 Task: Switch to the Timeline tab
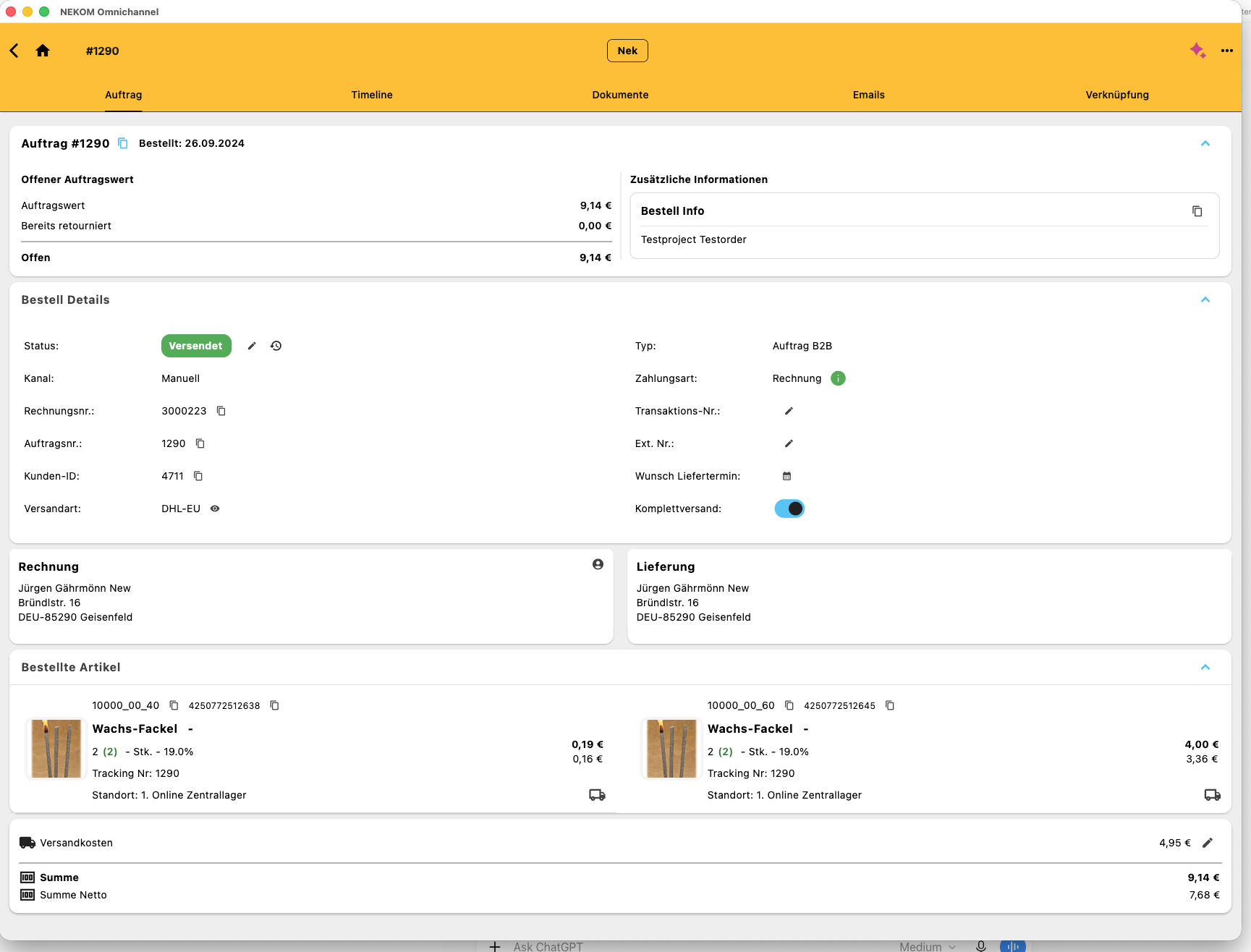pyautogui.click(x=372, y=95)
